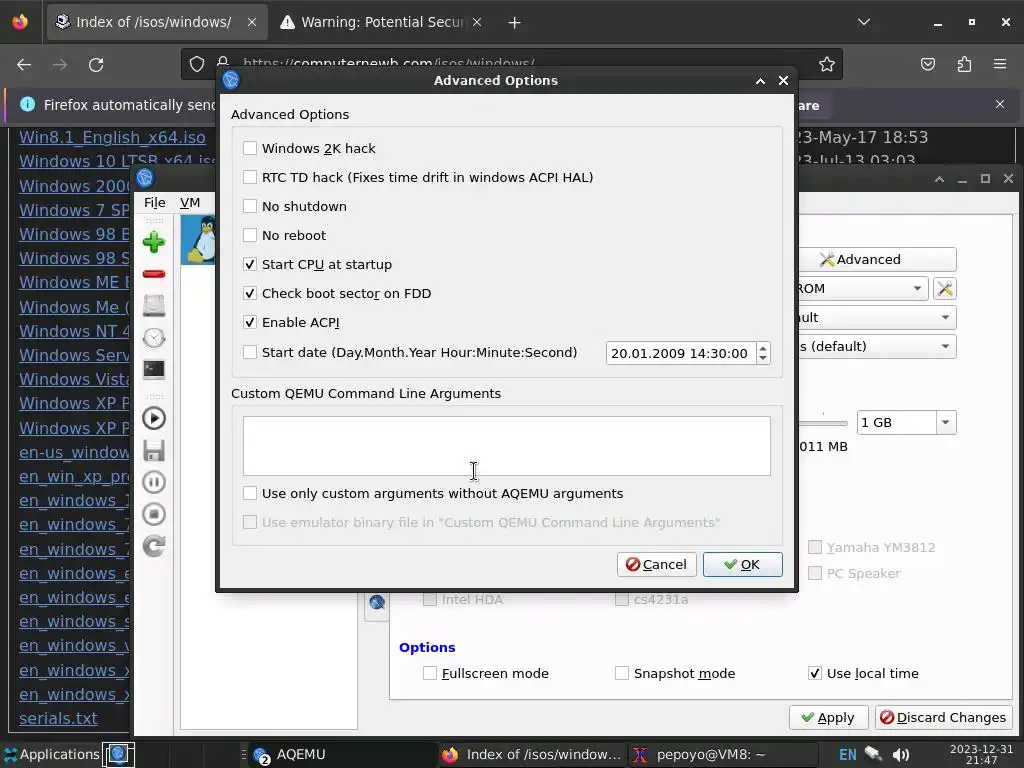Viewport: 1024px width, 768px height.
Task: Enable Windows 2K hack checkbox
Action: coord(249,148)
